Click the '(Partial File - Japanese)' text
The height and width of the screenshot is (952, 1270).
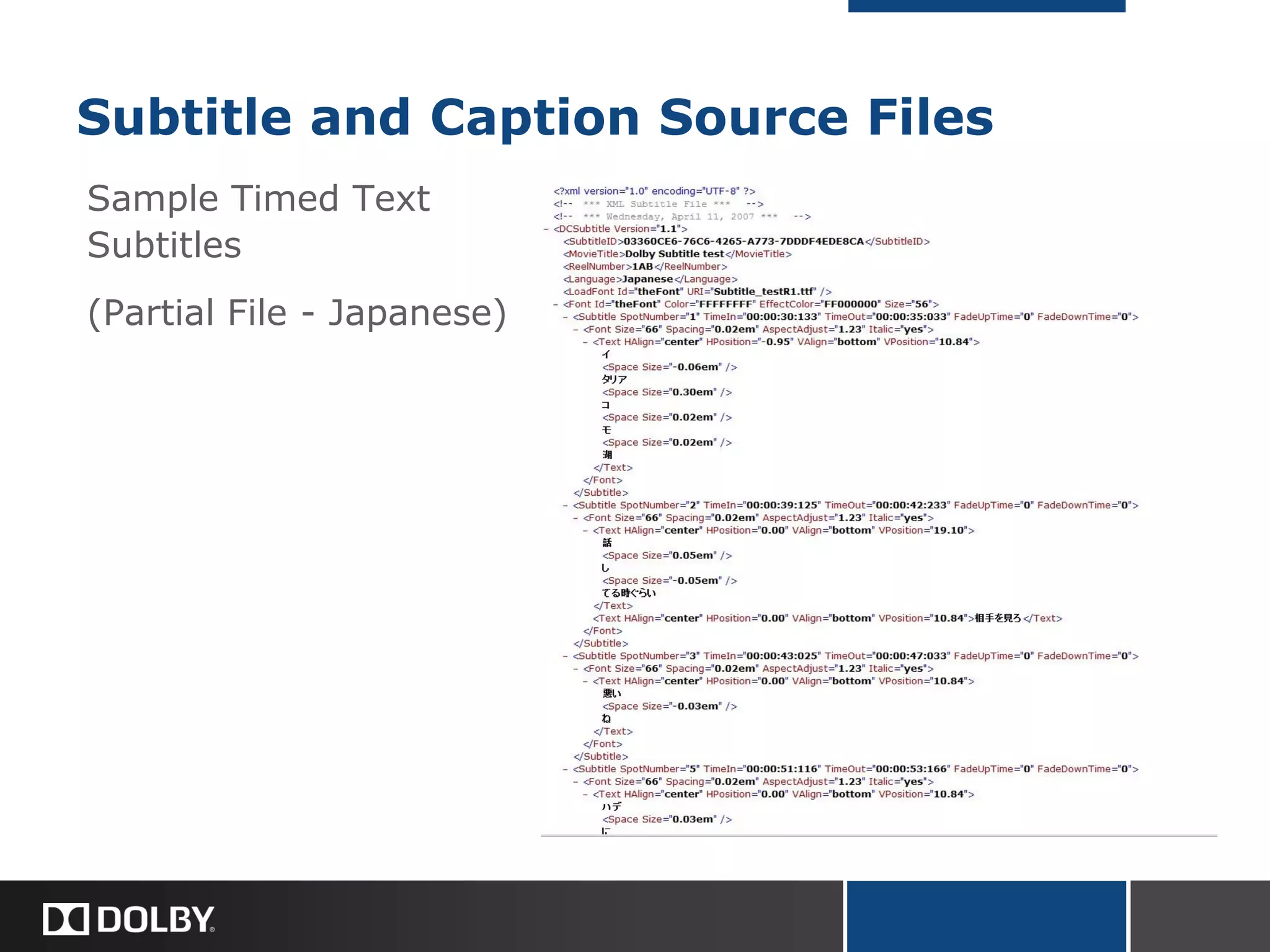coord(297,313)
